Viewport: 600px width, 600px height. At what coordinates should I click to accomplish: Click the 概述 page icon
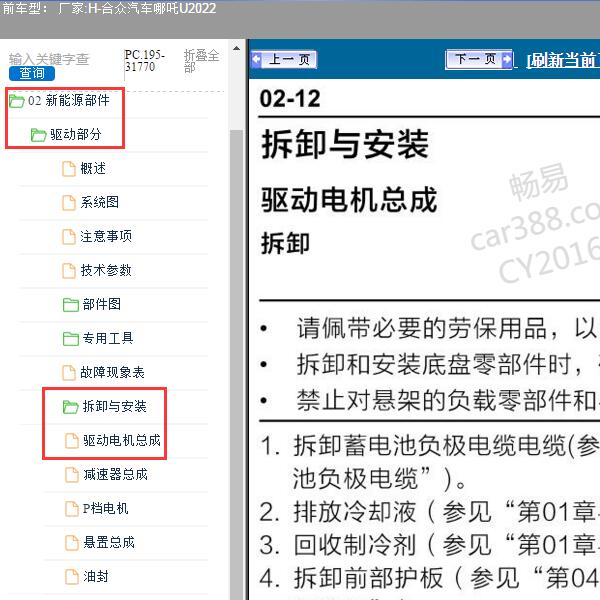(x=69, y=169)
